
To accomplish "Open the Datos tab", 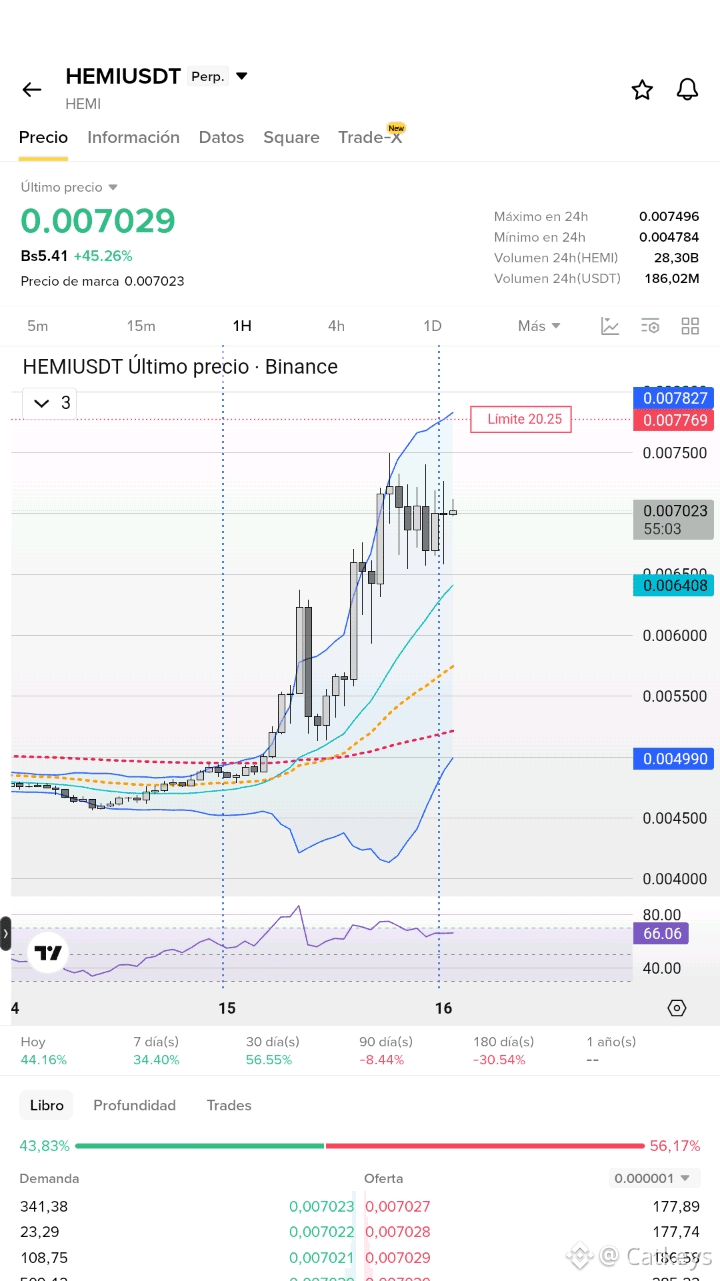I will [x=221, y=137].
